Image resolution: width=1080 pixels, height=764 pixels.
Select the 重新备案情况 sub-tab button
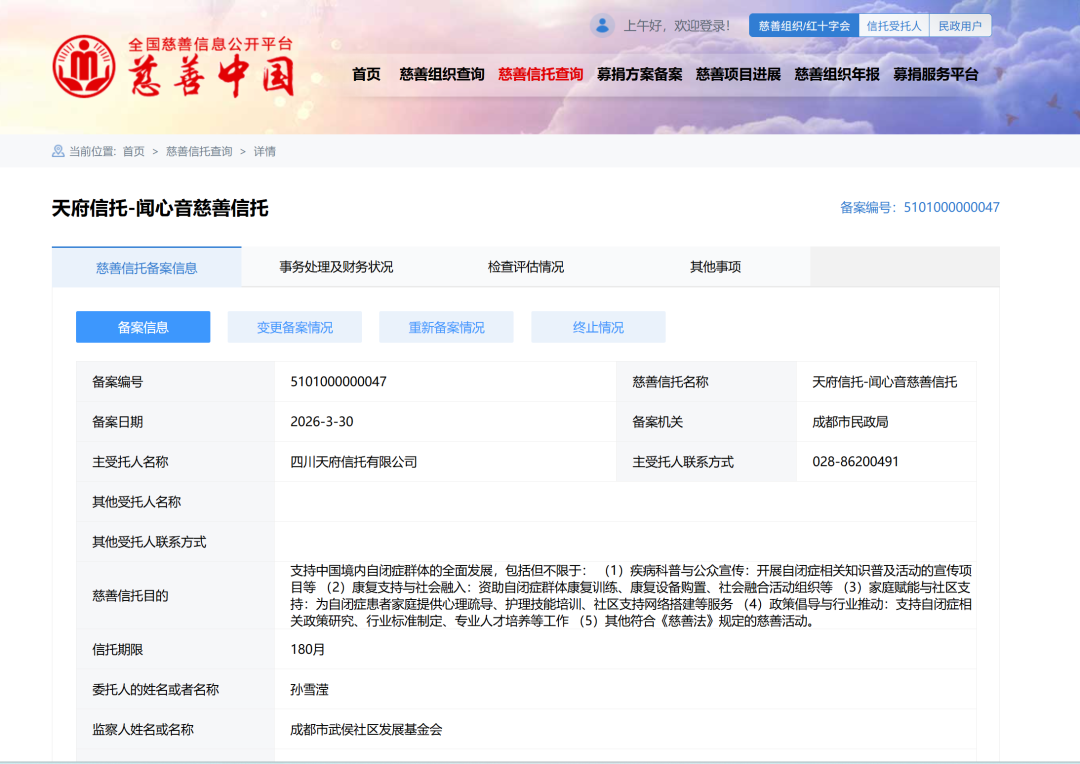446,327
